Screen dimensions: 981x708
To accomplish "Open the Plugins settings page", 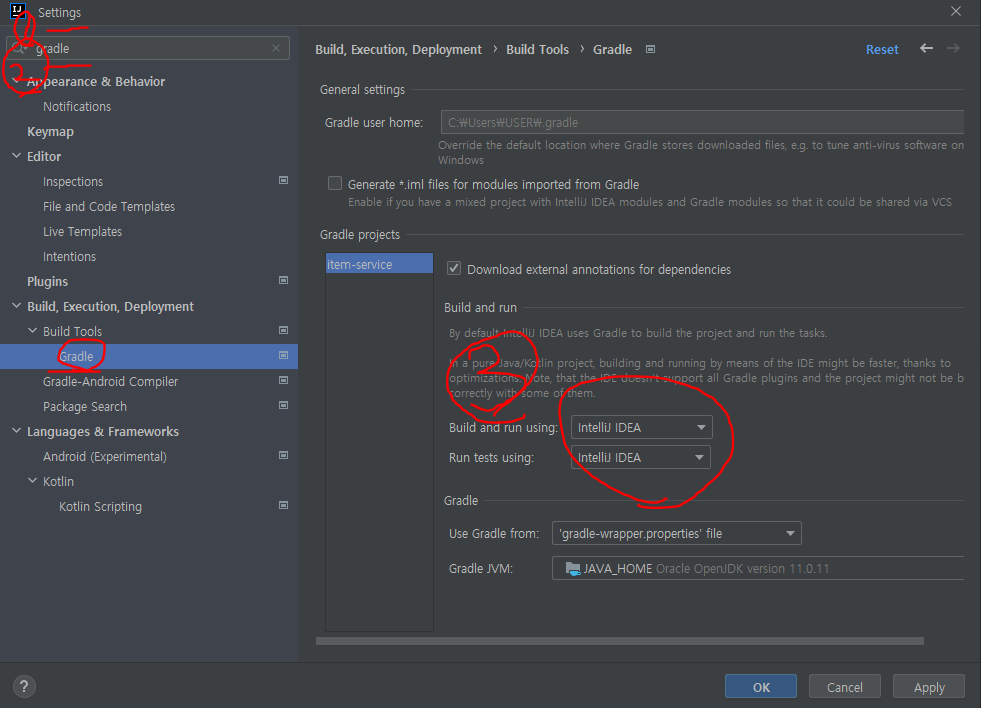I will point(47,281).
